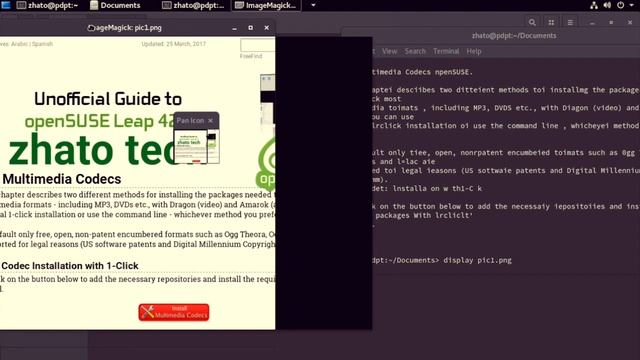Open the system menu dropdown arrow

click(631, 5)
